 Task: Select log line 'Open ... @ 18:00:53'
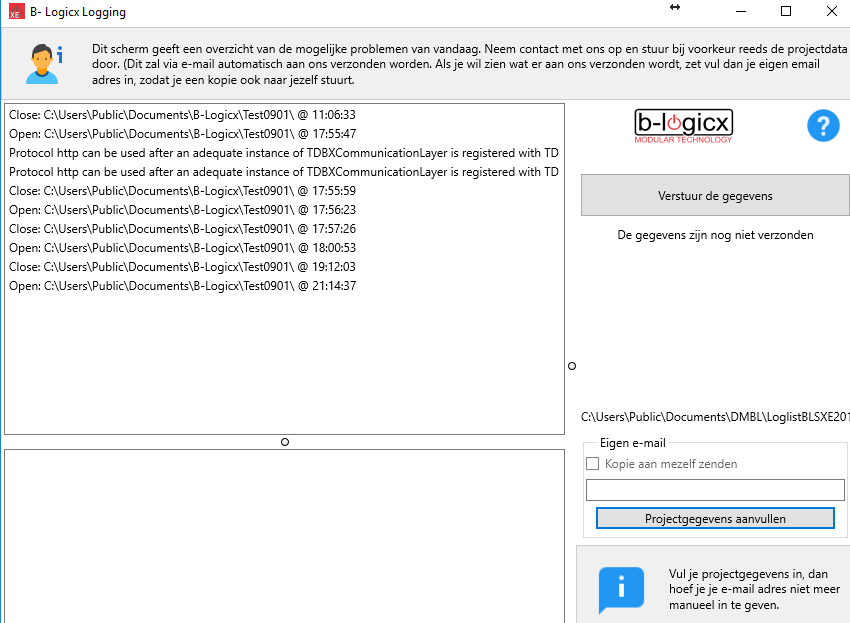182,248
